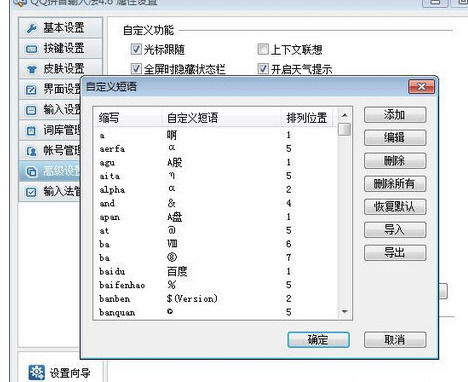Select the 'and' phrase row
The height and width of the screenshot is (382, 468).
click(x=216, y=203)
